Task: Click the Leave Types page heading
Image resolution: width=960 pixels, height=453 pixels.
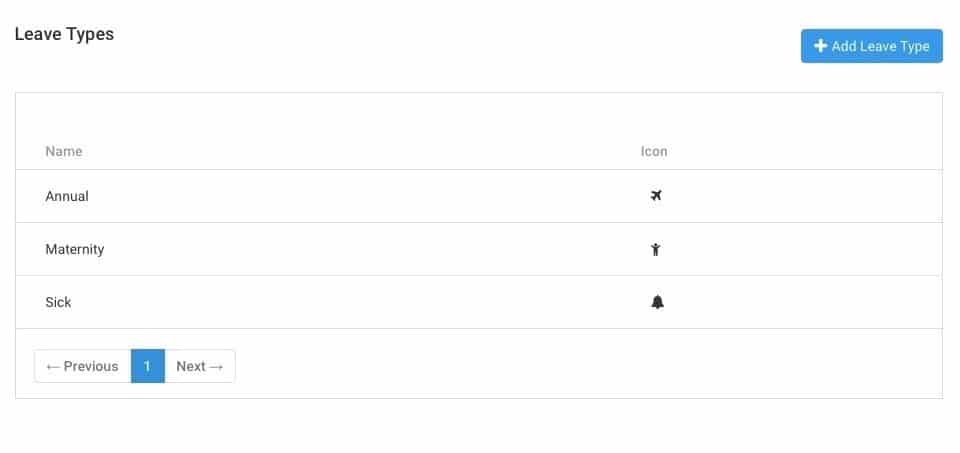Action: 64,34
